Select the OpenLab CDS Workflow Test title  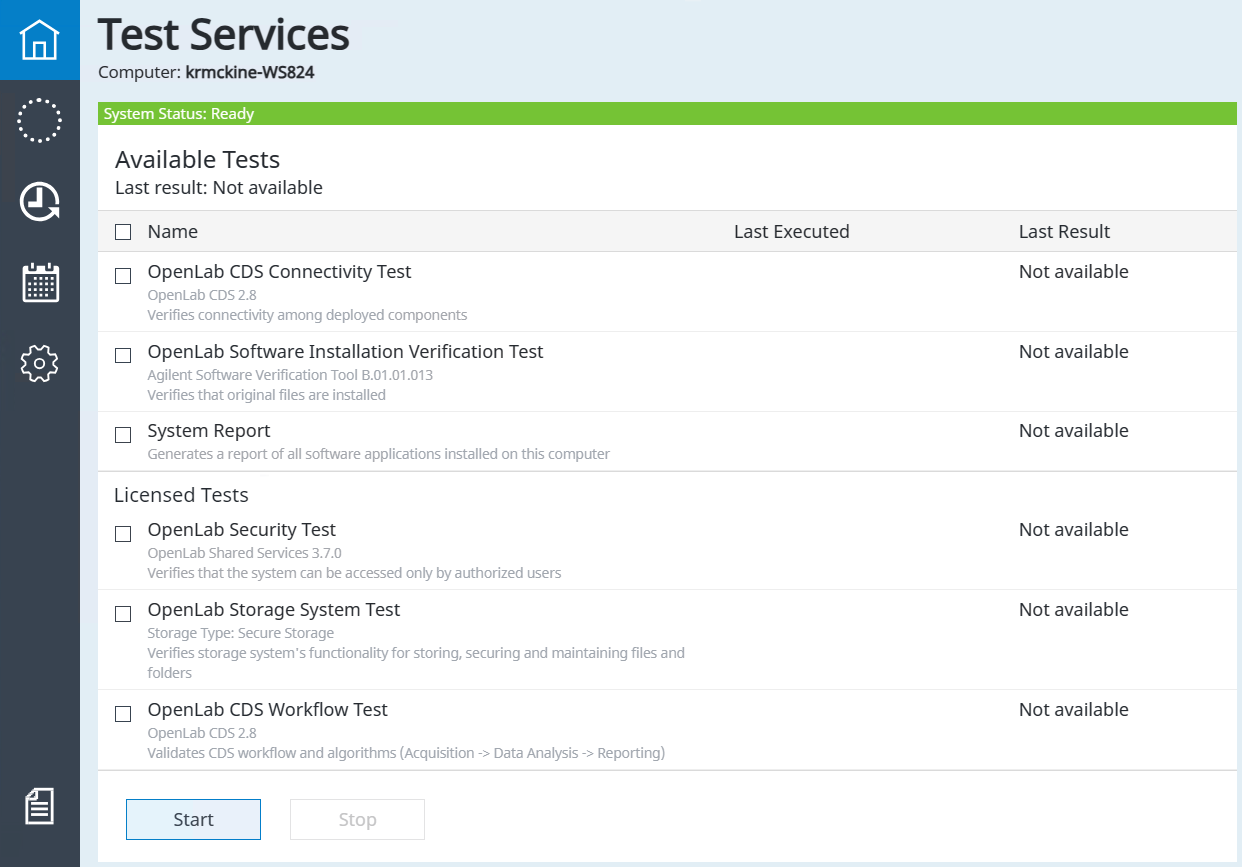pos(267,710)
